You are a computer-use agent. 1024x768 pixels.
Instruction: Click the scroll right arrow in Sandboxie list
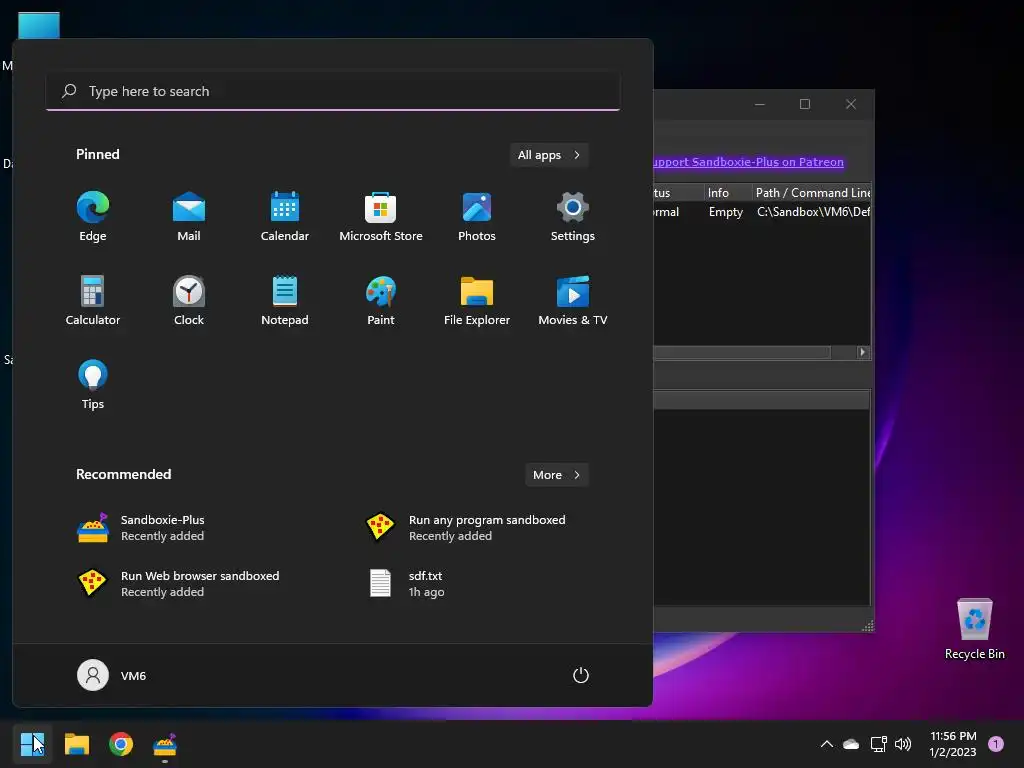pos(863,352)
